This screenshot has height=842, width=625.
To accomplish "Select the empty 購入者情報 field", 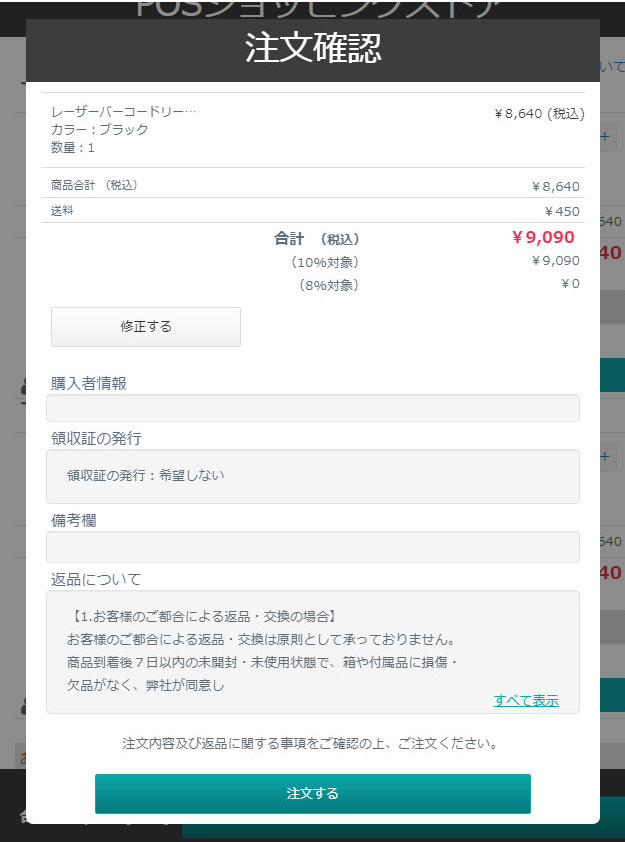I will [x=312, y=408].
